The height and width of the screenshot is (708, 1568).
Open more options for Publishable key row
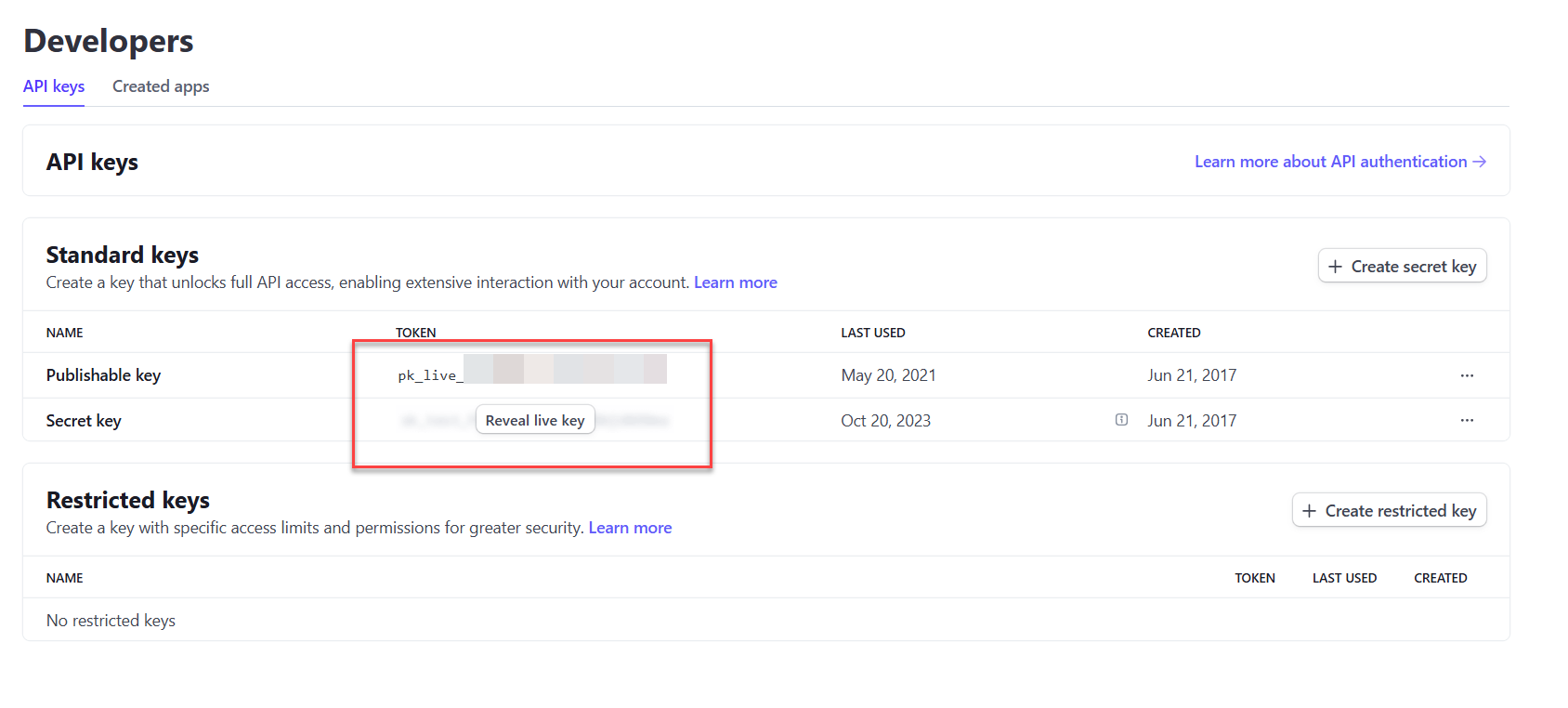click(x=1467, y=375)
